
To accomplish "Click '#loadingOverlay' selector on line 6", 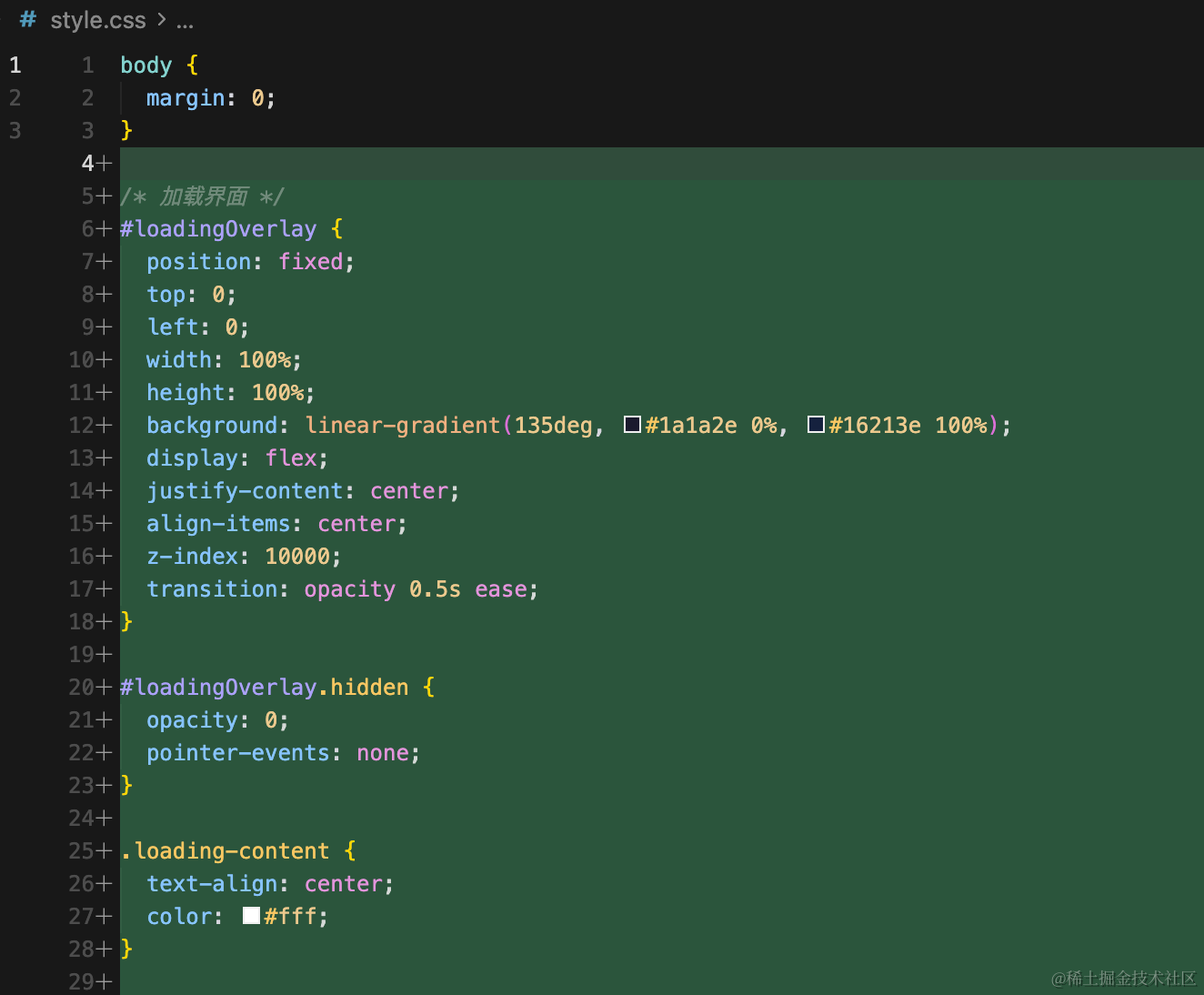I will click(218, 229).
